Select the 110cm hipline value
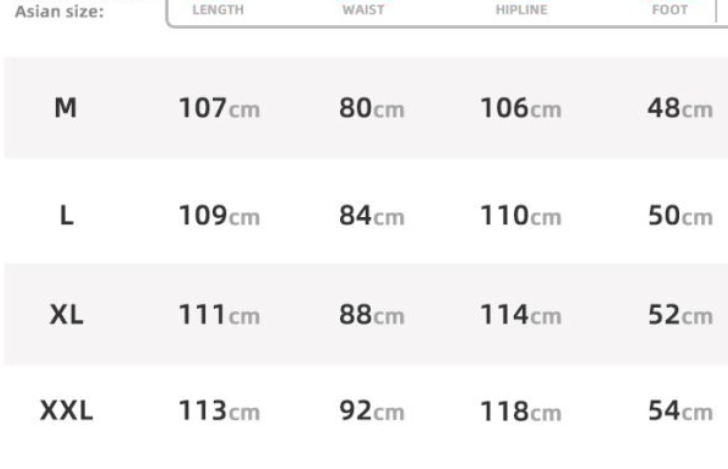The width and height of the screenshot is (728, 469). point(520,217)
